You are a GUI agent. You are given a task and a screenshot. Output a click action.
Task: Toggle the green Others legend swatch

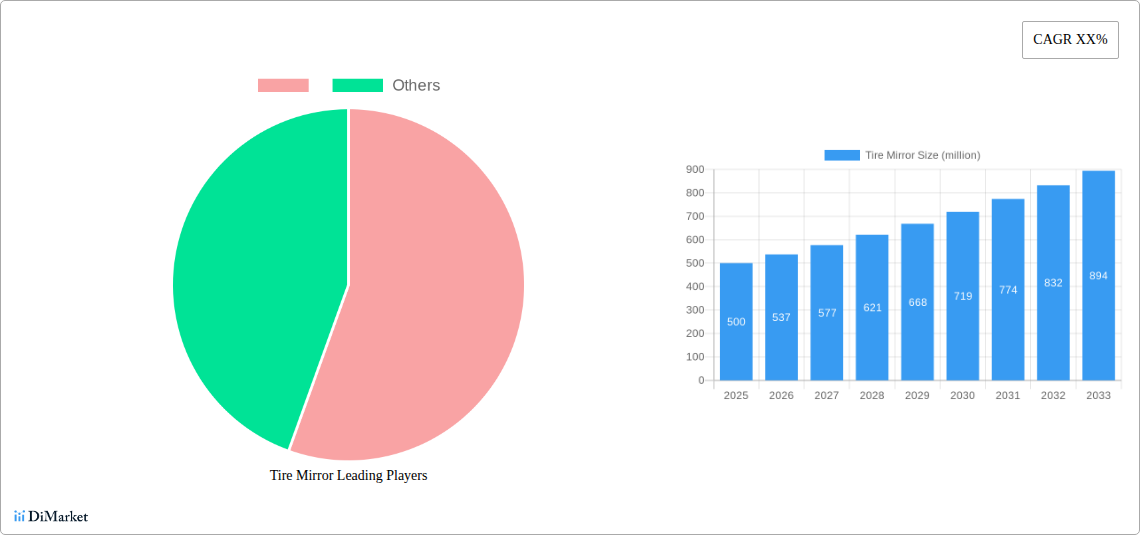pos(357,86)
